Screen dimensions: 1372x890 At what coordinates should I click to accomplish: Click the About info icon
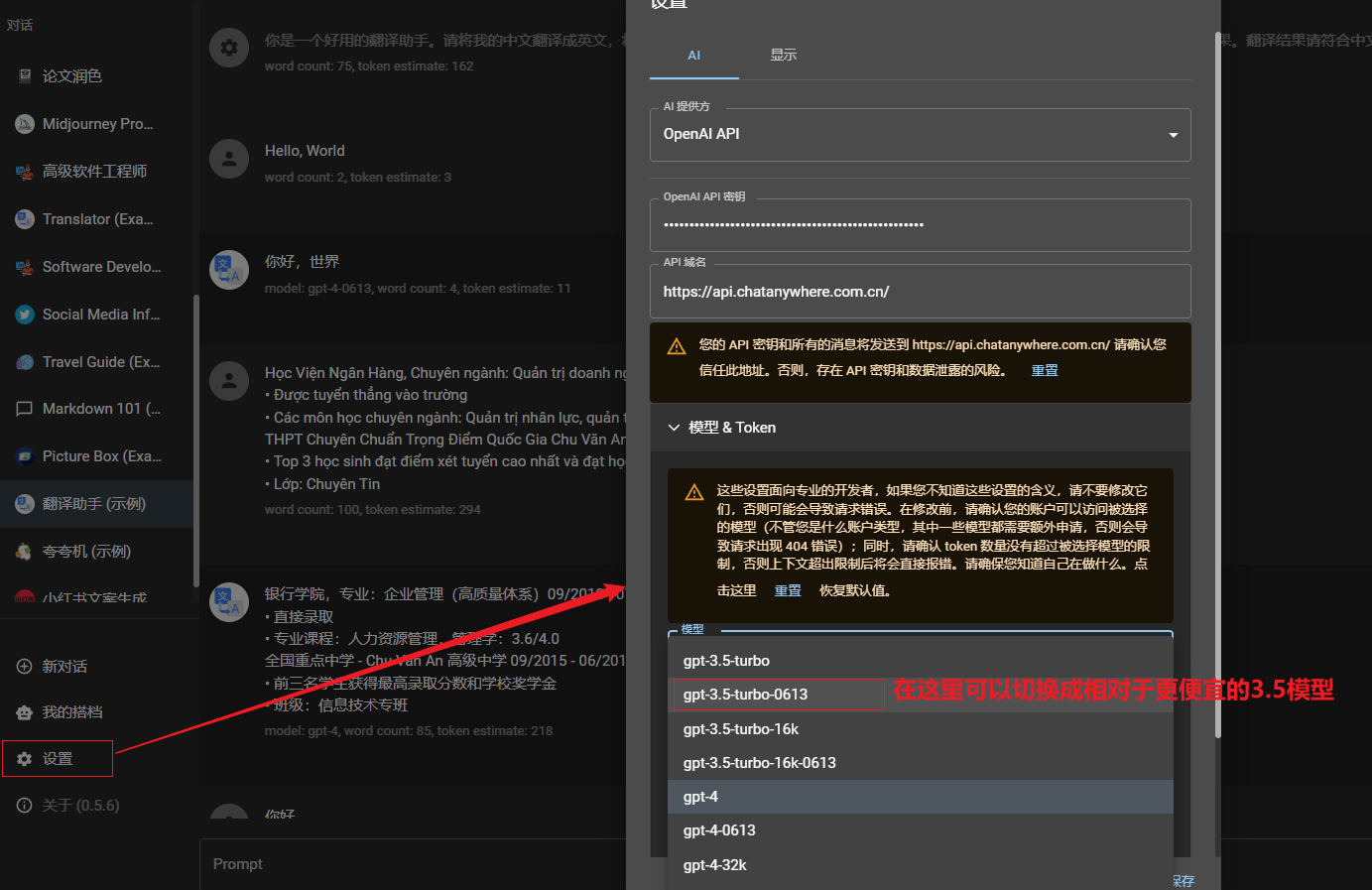[x=25, y=806]
